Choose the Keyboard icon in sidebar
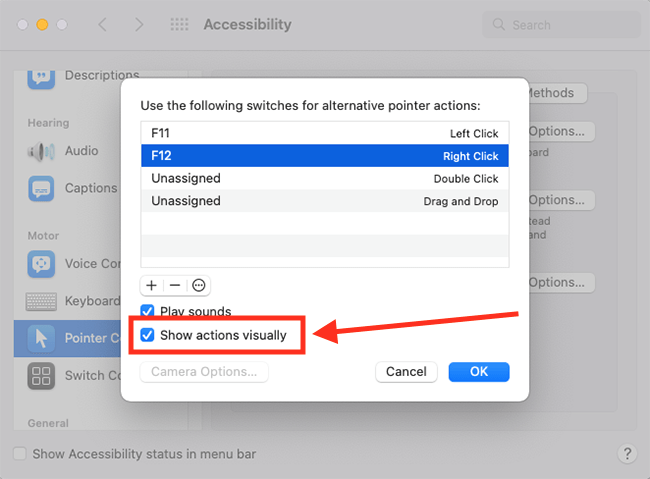This screenshot has width=650, height=479. pyautogui.click(x=41, y=302)
